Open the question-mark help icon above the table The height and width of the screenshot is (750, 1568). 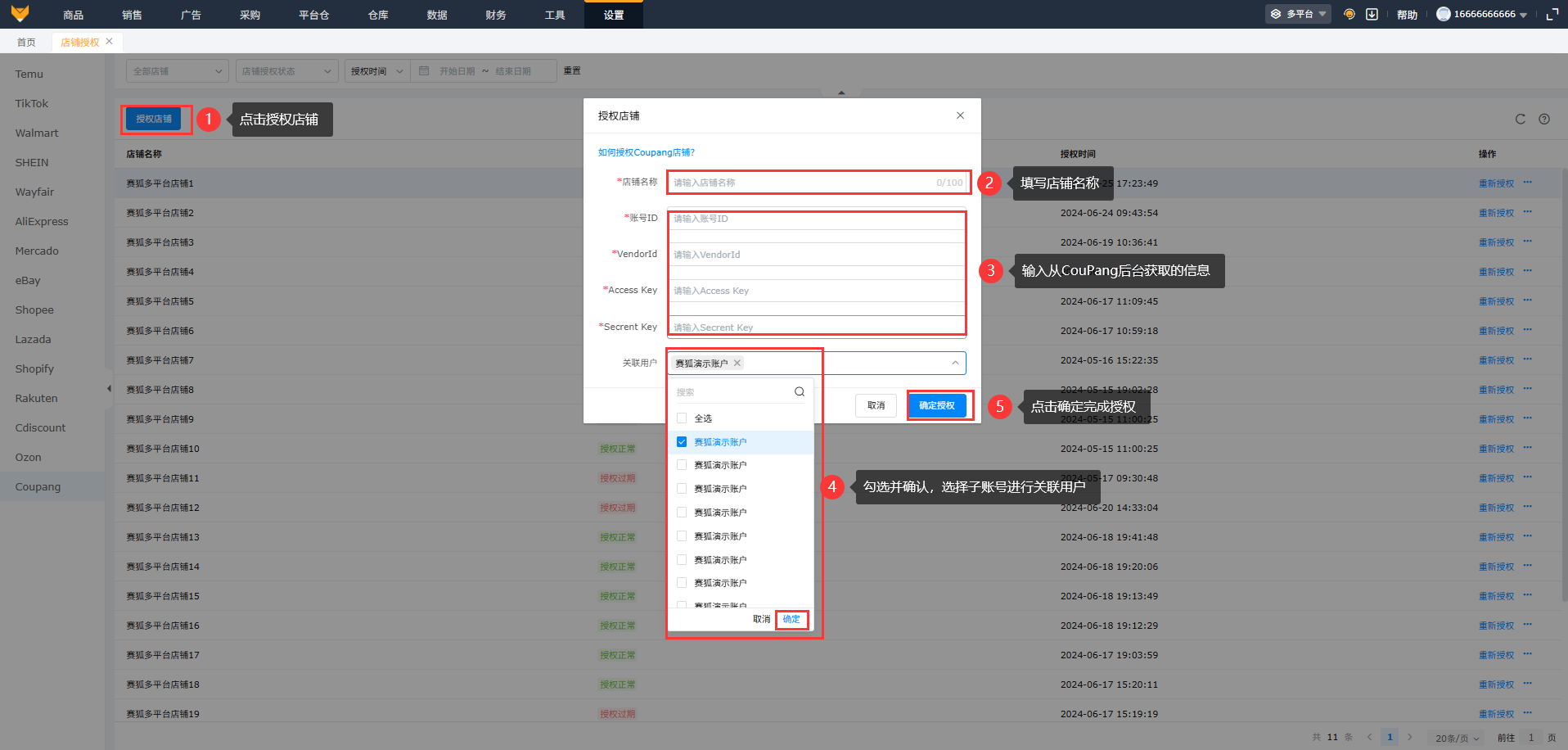pyautogui.click(x=1544, y=119)
